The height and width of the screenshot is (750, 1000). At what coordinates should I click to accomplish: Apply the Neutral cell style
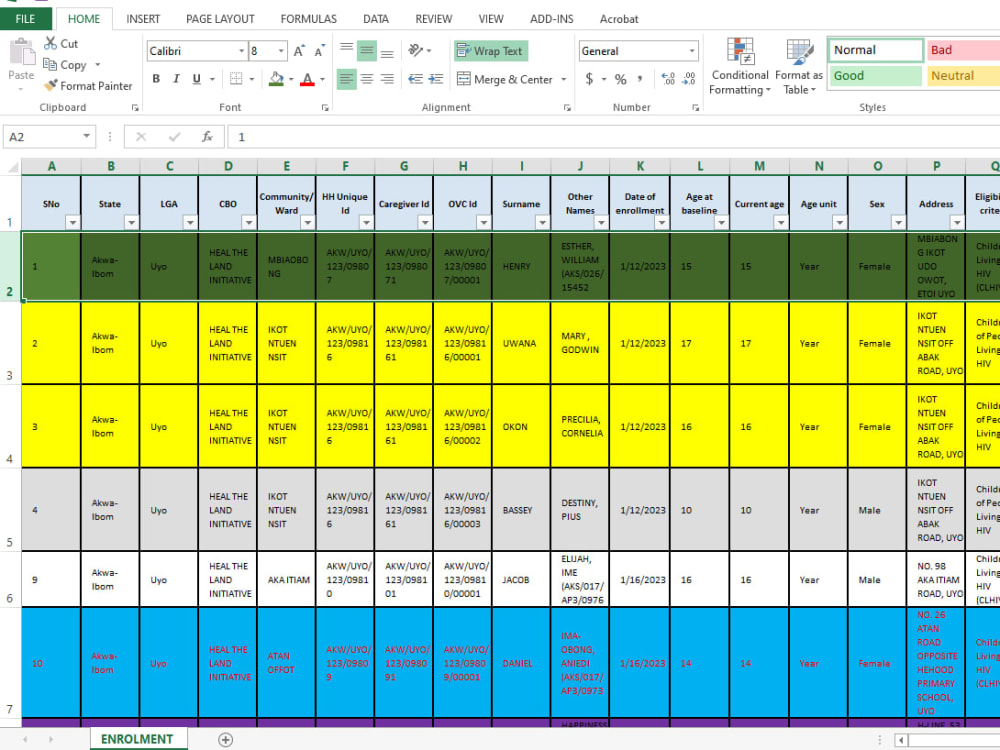point(963,75)
